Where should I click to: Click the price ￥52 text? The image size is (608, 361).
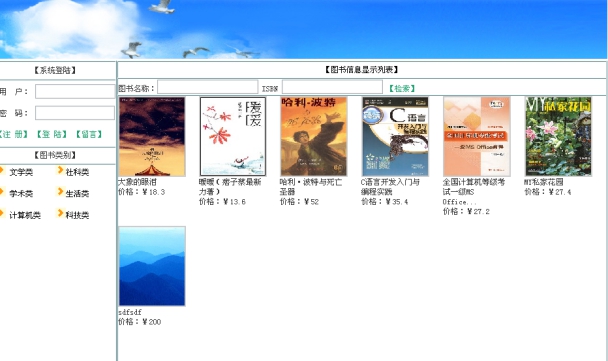299,202
